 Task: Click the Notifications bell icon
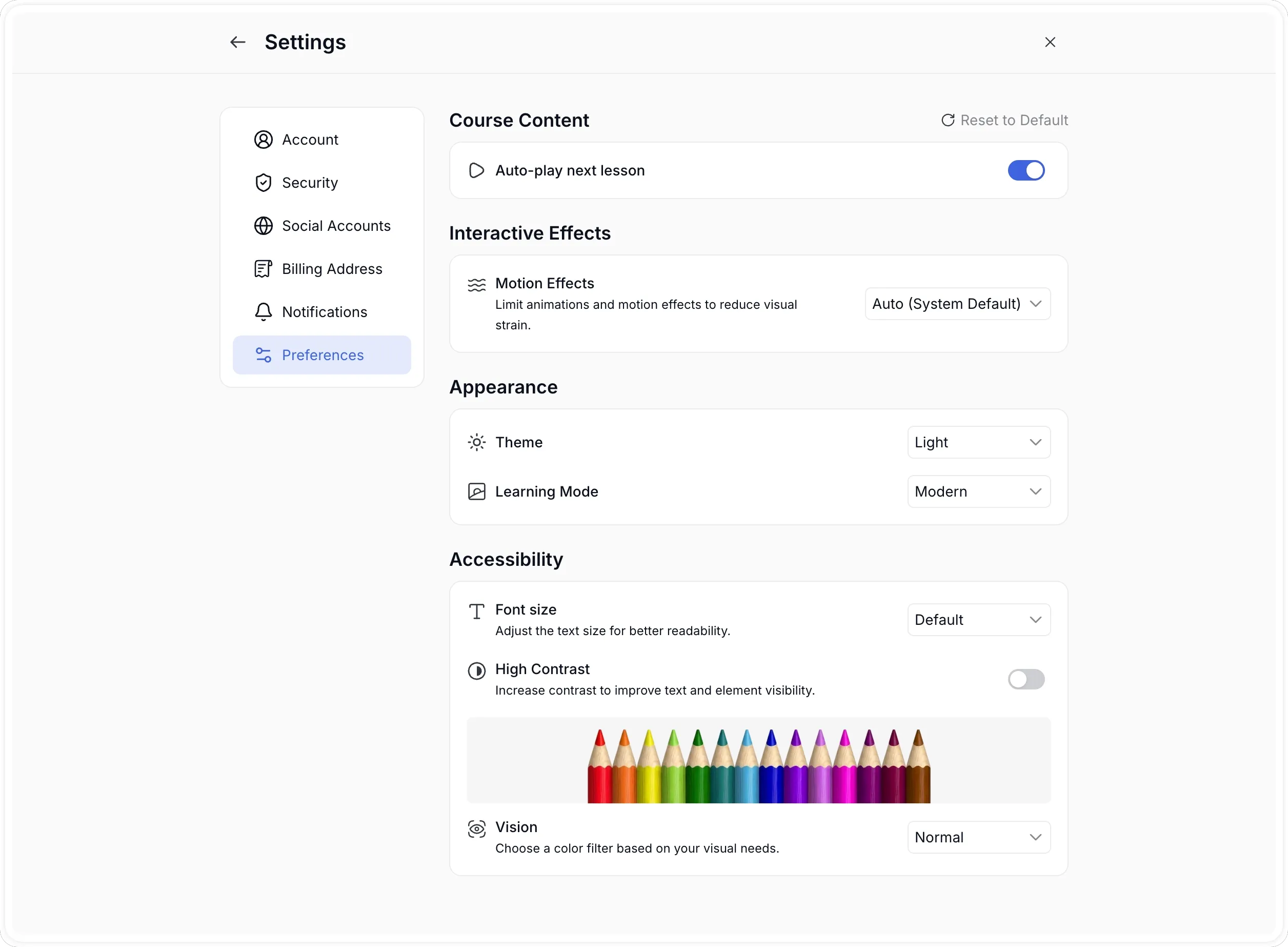[x=263, y=311]
